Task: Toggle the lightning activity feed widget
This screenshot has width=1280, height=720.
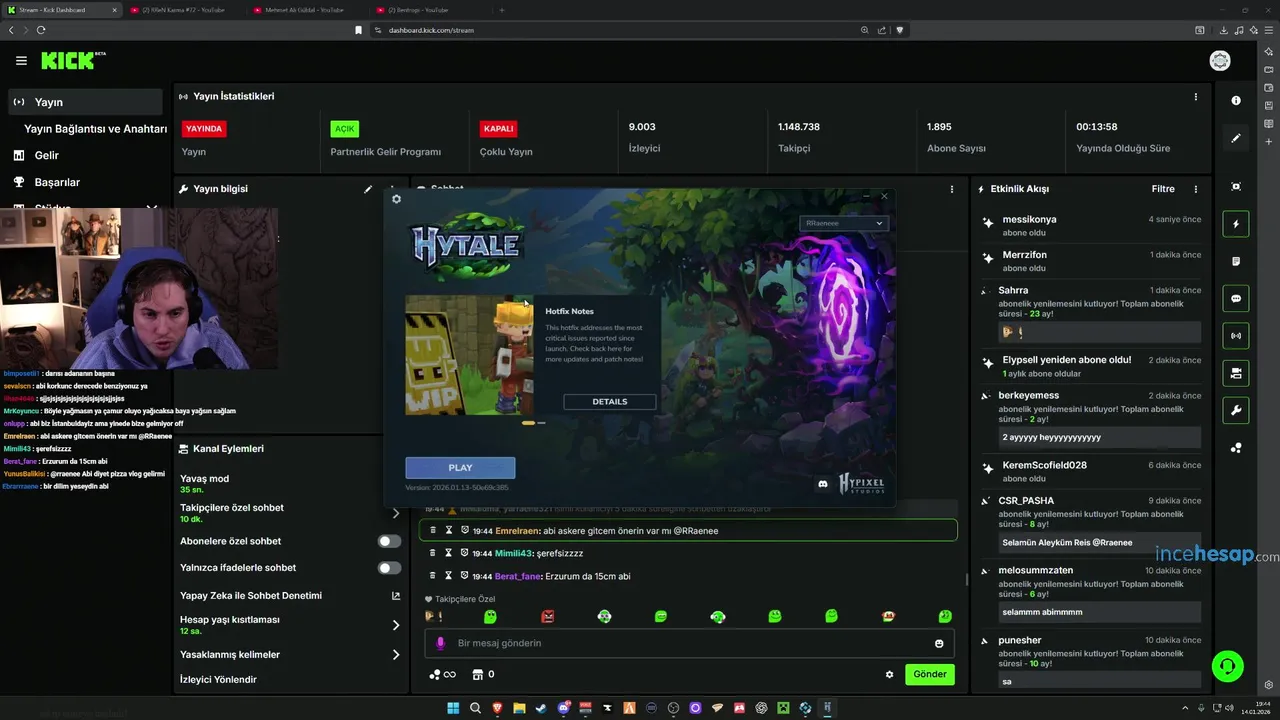Action: 1236,224
